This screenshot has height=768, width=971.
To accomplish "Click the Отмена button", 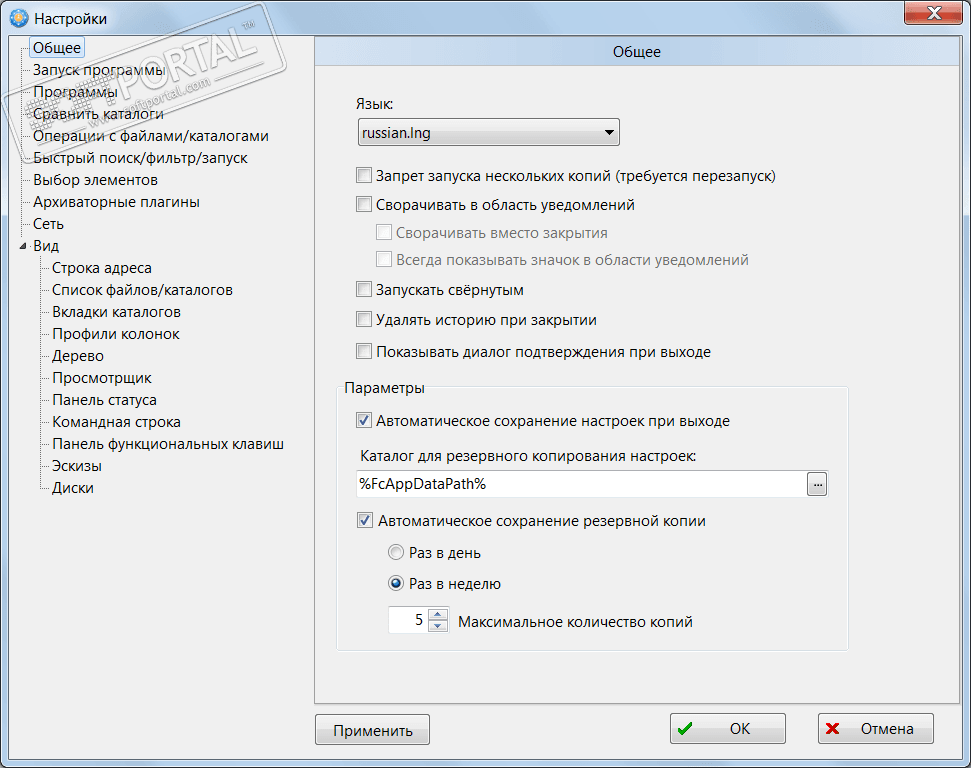I will pyautogui.click(x=876, y=729).
